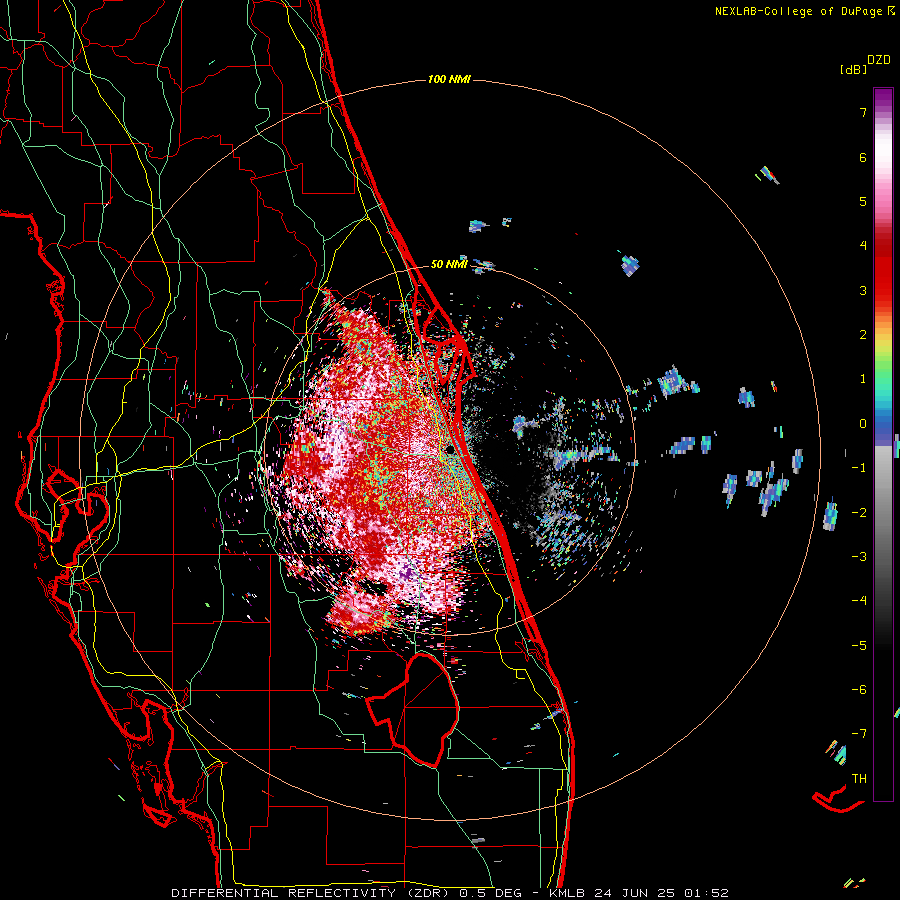Click the NEXLAB-College of DuPage watermark text
Screen dimensions: 900x900
[x=804, y=11]
